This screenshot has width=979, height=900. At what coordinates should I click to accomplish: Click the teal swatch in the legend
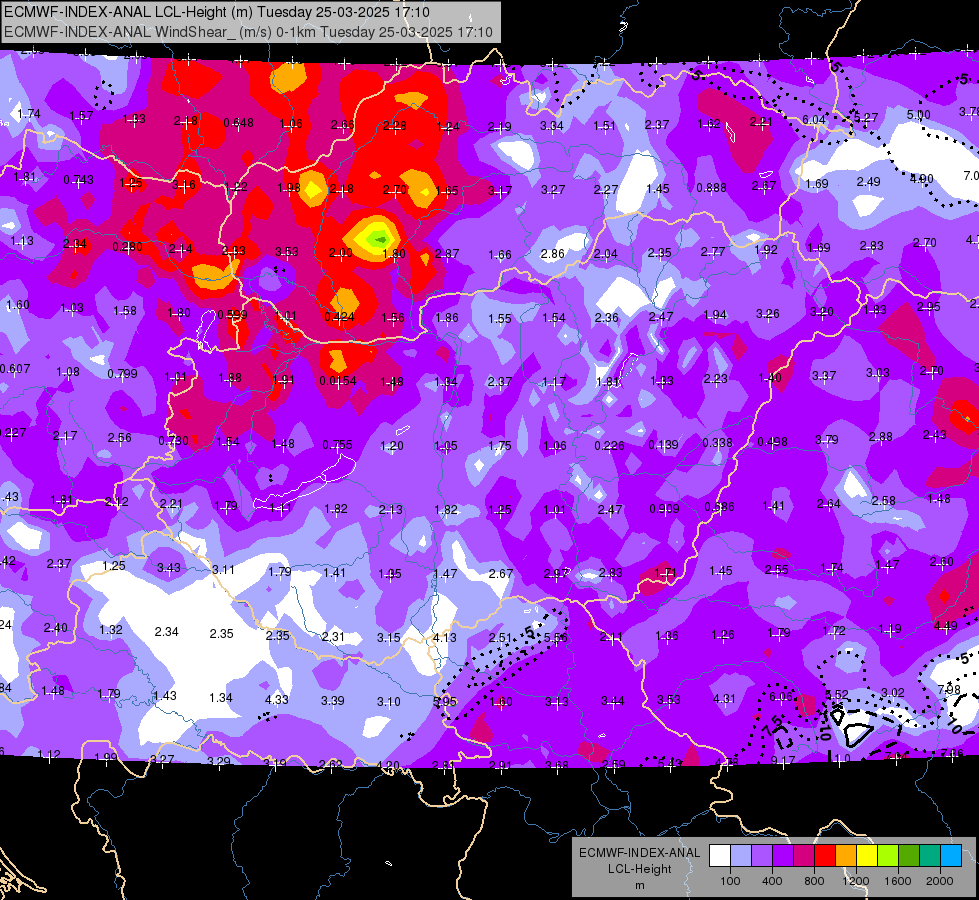click(930, 856)
